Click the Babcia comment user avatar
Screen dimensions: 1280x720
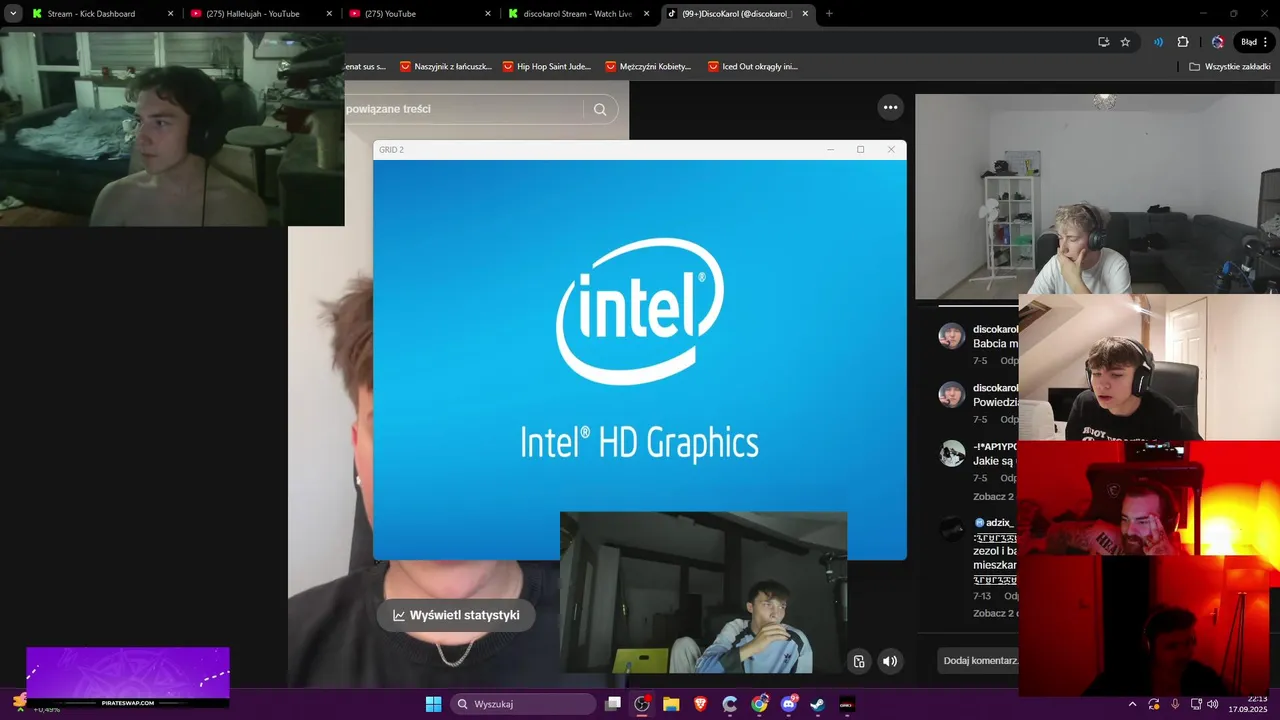(951, 336)
